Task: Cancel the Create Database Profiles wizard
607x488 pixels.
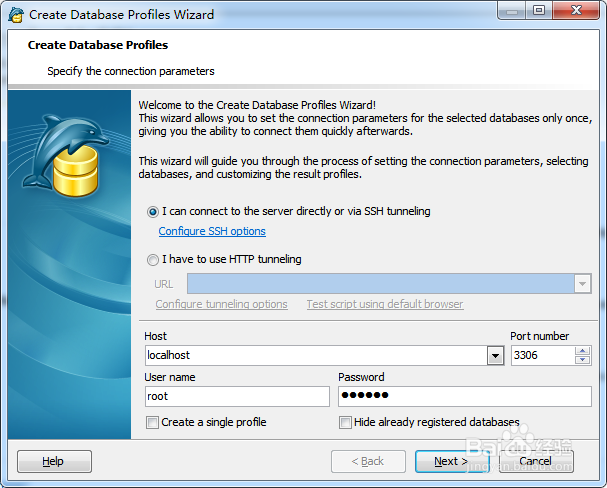Action: click(536, 461)
